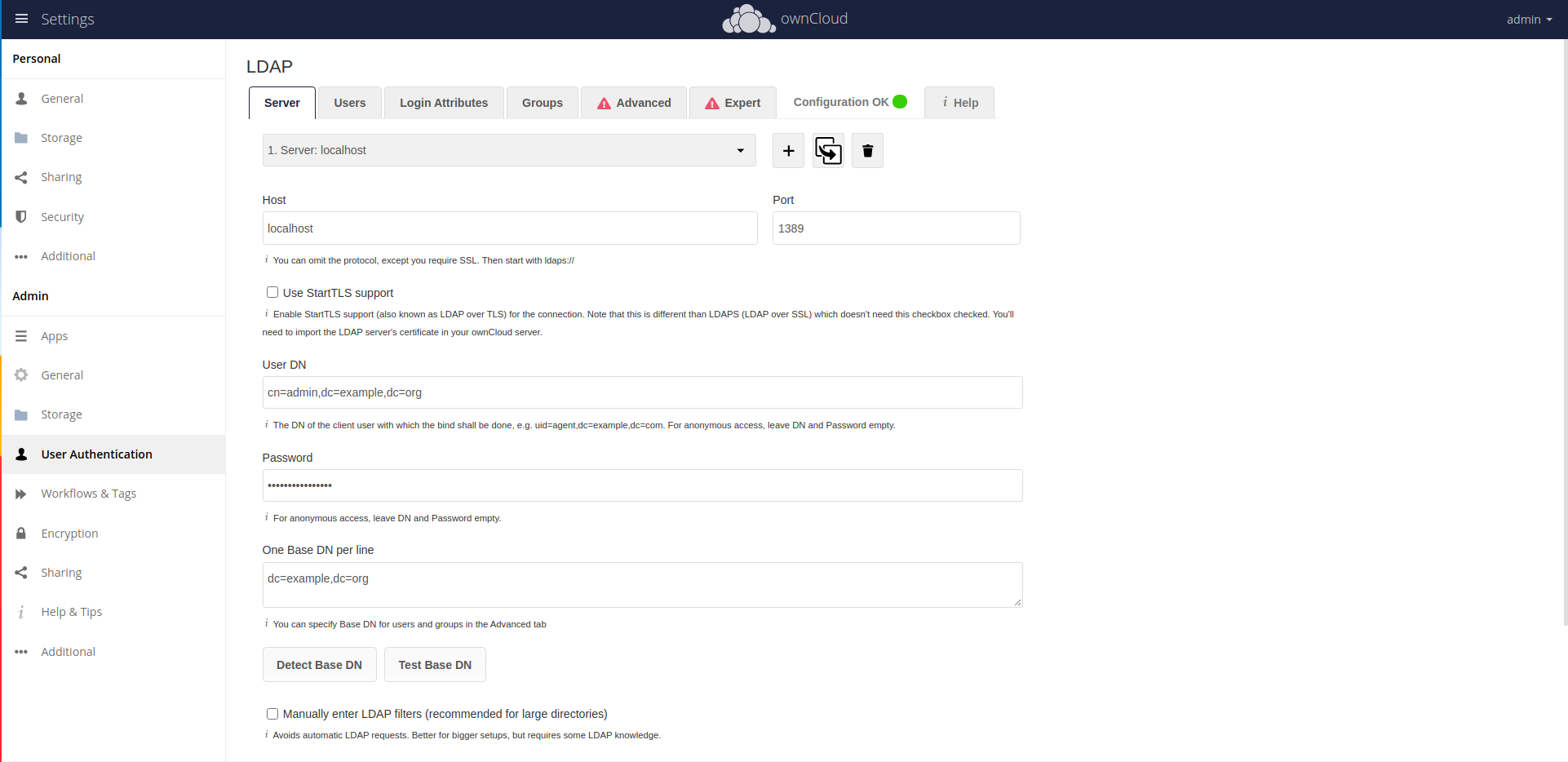Viewport: 1568px width, 762px height.
Task: Open the Groups tab
Action: (543, 103)
